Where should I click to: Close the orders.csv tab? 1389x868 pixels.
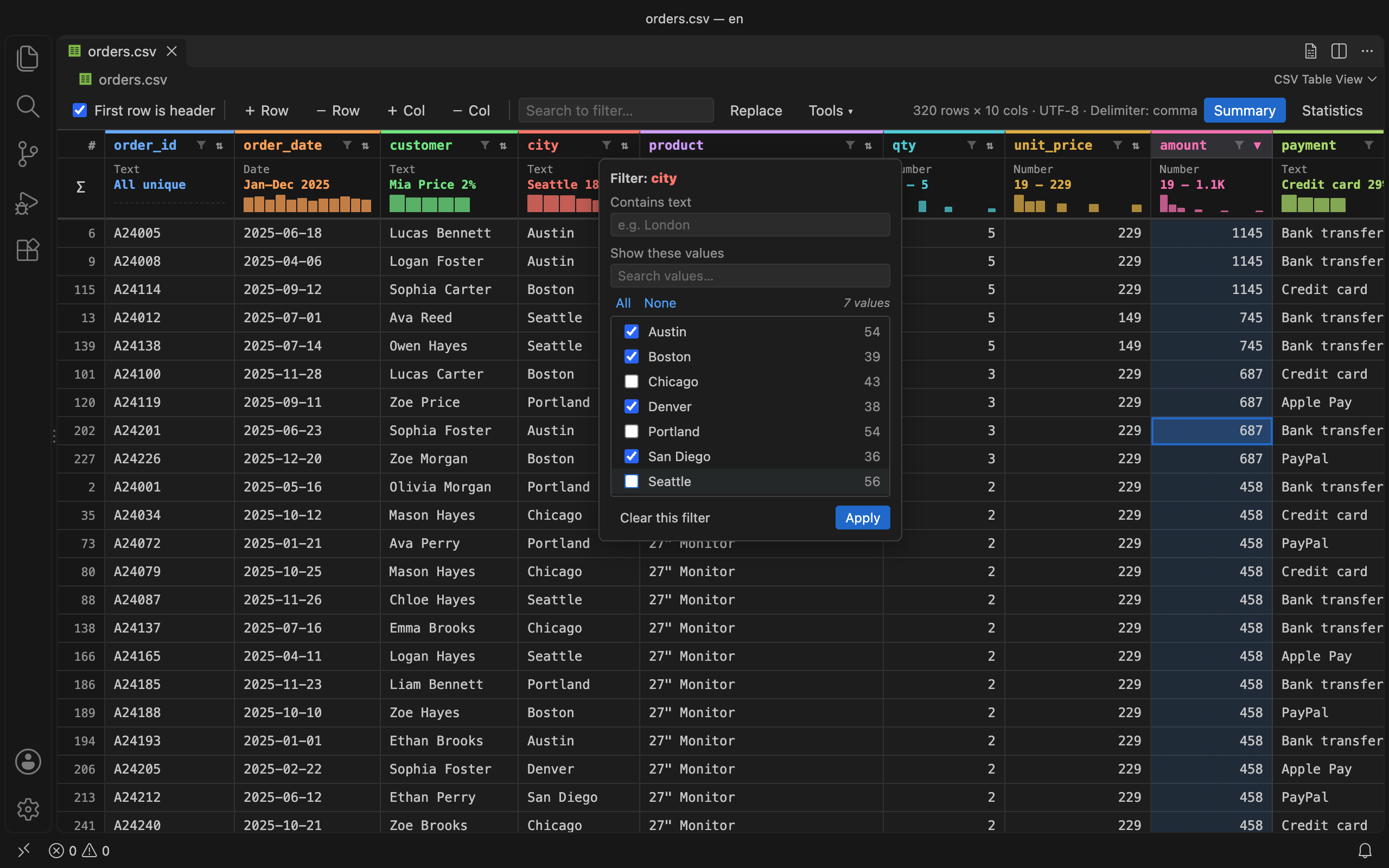pos(171,51)
